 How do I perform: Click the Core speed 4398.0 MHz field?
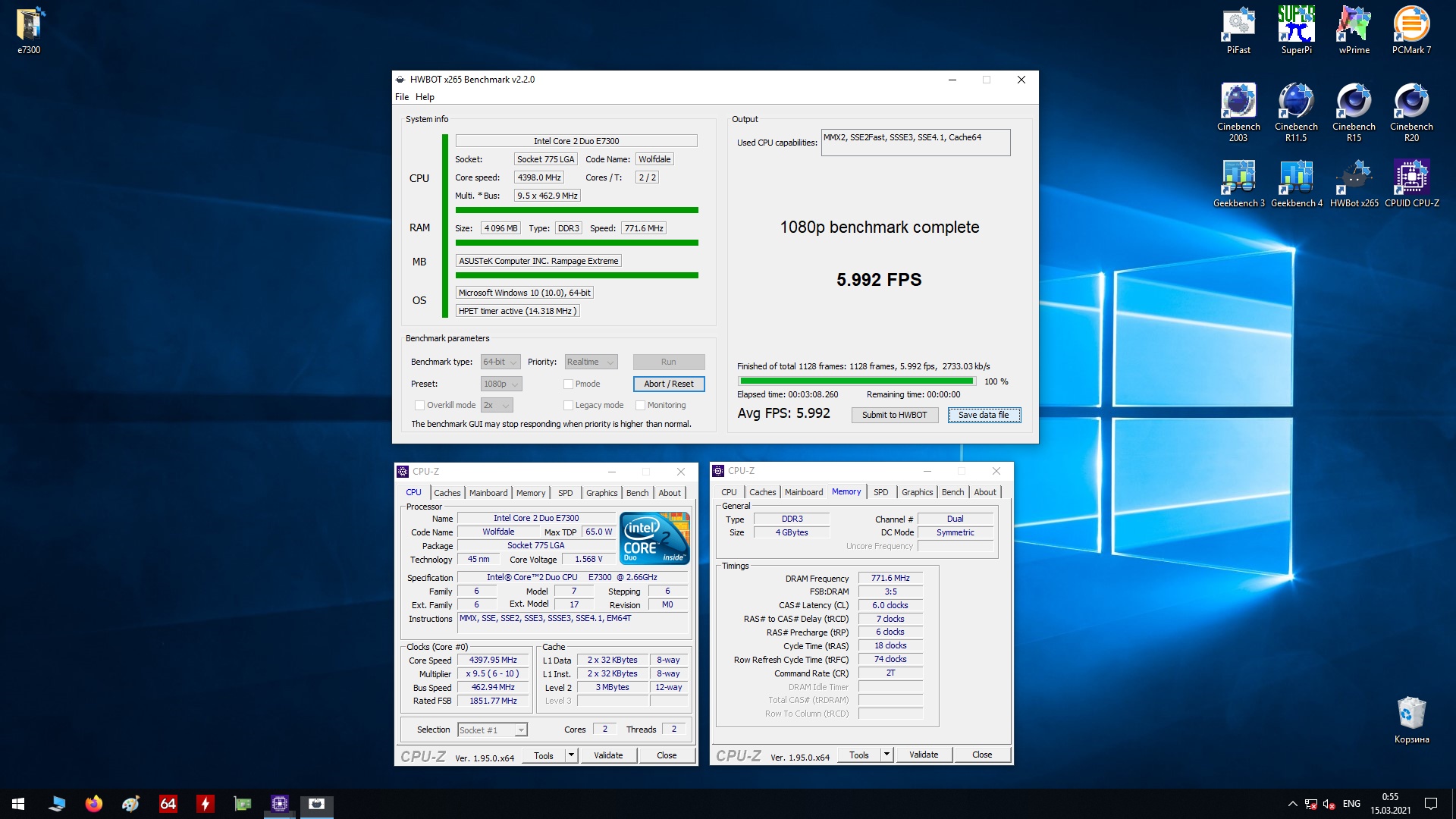point(539,177)
